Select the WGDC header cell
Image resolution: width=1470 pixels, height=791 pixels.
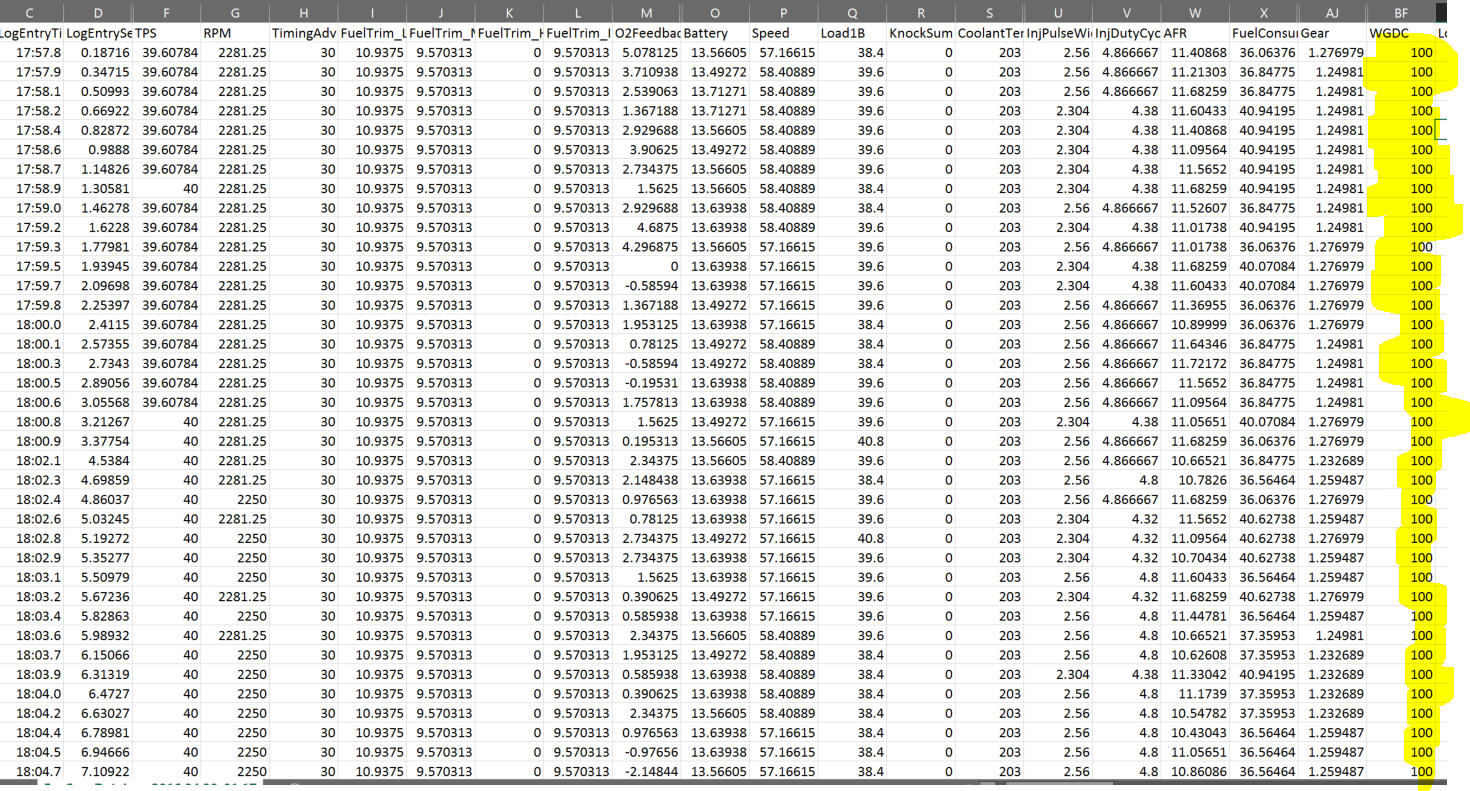pyautogui.click(x=1401, y=32)
